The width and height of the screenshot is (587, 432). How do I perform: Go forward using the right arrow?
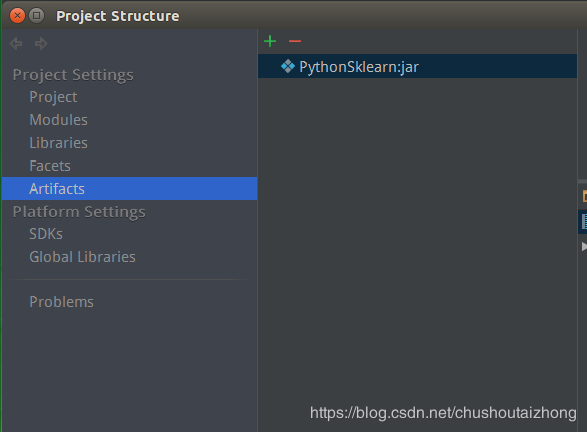(x=41, y=43)
